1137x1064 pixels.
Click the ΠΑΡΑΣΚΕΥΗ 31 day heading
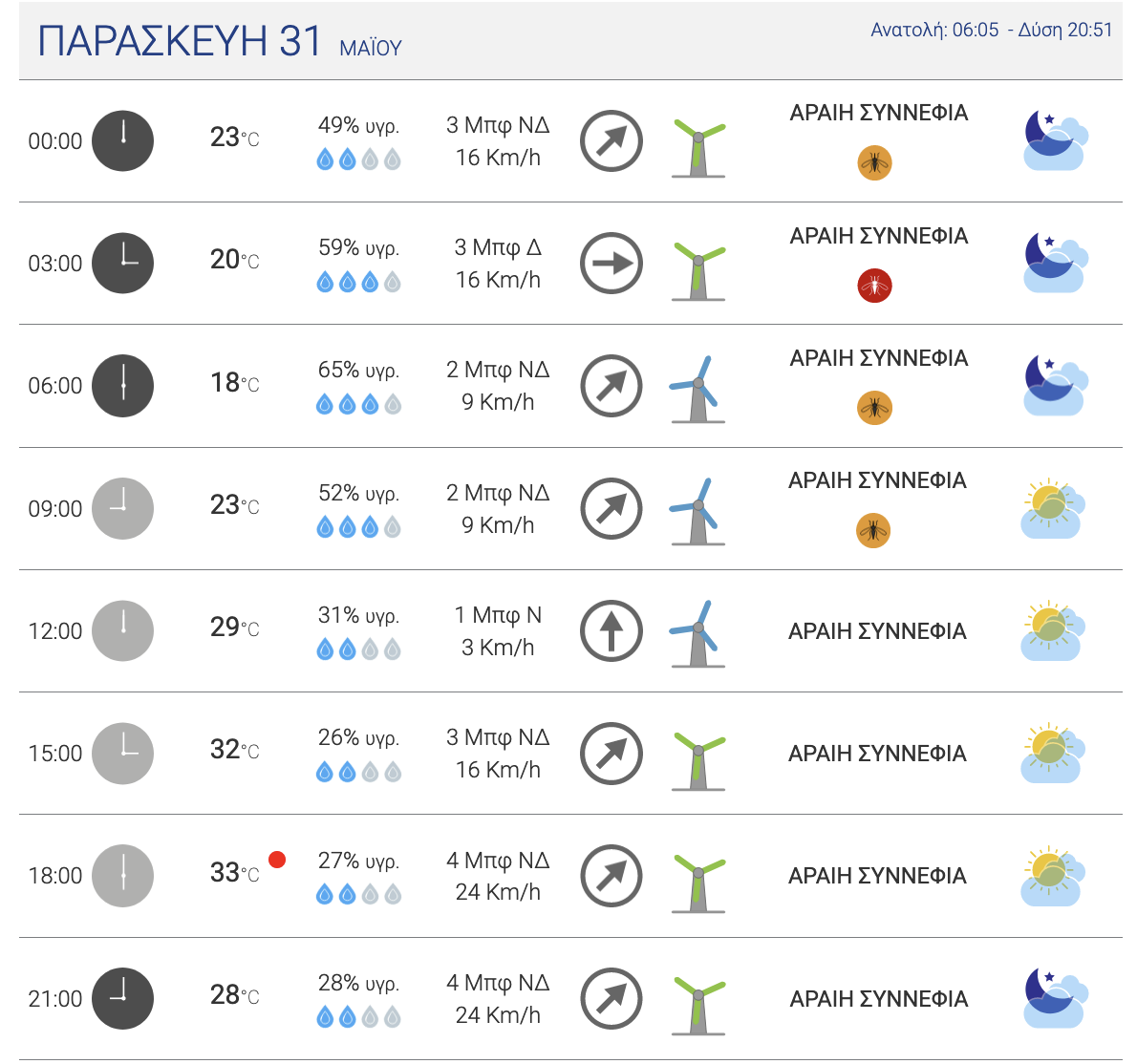(x=181, y=41)
